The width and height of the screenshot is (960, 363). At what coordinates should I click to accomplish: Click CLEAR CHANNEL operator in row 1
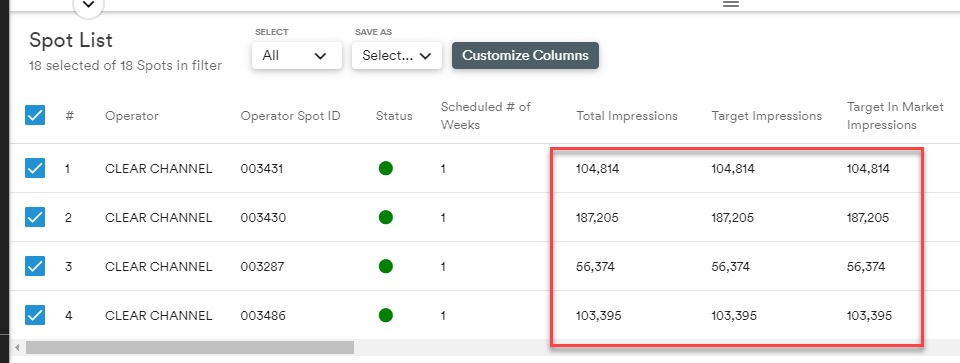[x=159, y=169]
